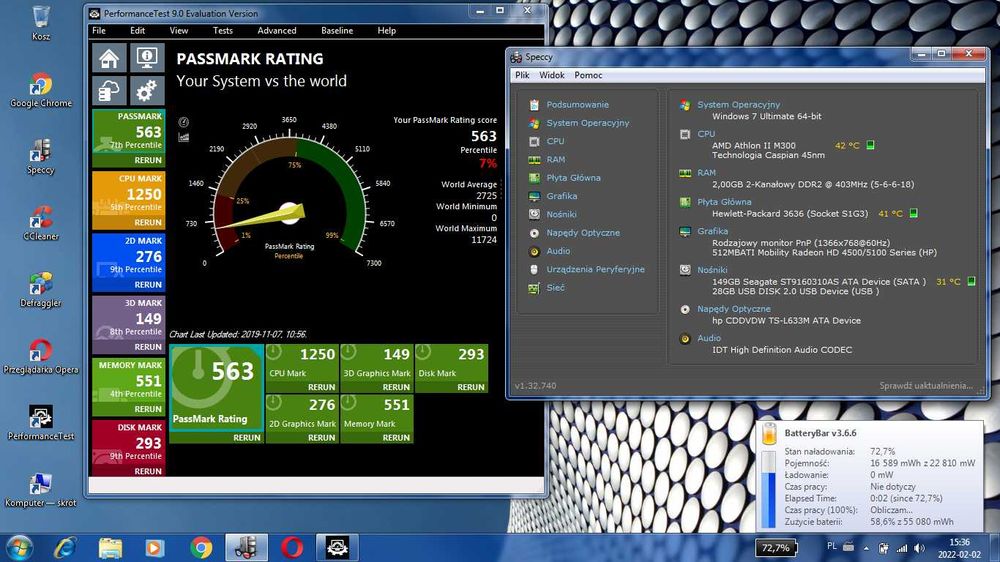Image resolution: width=1000 pixels, height=562 pixels.
Task: Show hidden tray icons arrow
Action: click(866, 548)
